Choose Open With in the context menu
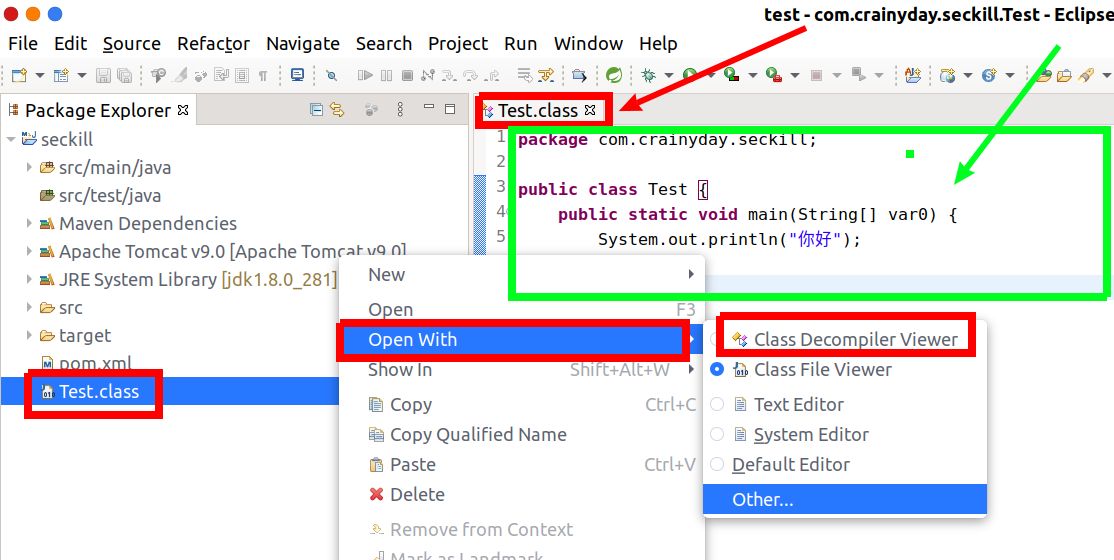Screen dimensions: 1114x560 522,340
